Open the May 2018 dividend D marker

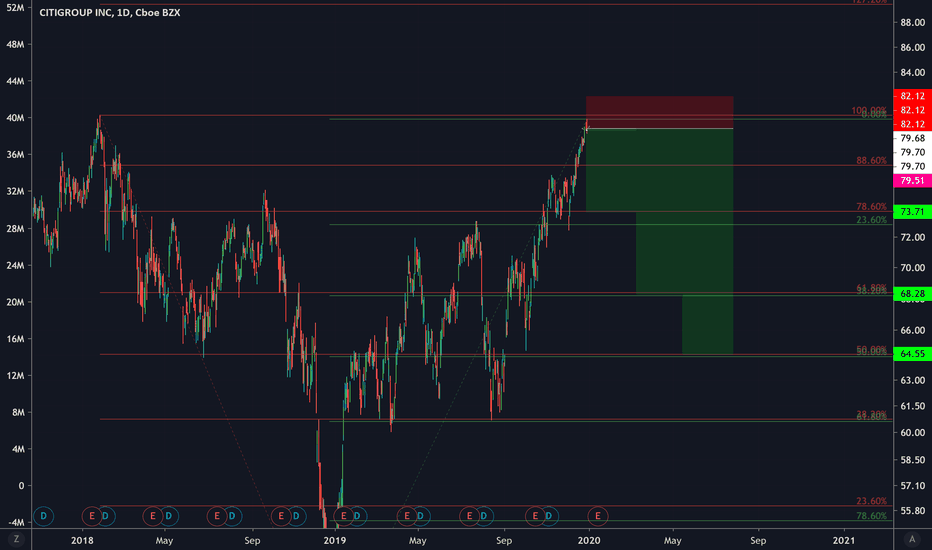168,516
